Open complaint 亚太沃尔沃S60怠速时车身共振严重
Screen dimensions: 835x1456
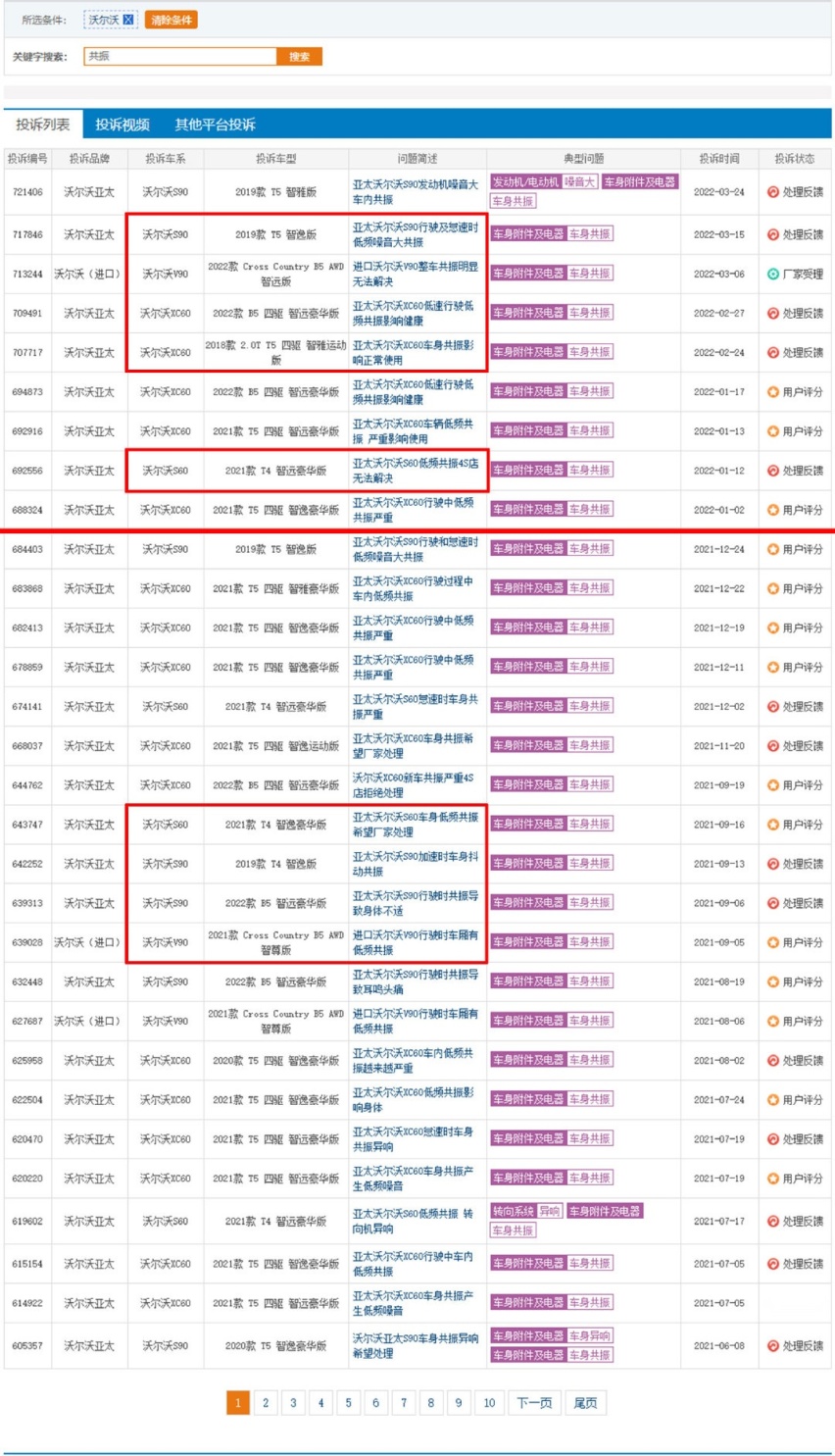416,707
